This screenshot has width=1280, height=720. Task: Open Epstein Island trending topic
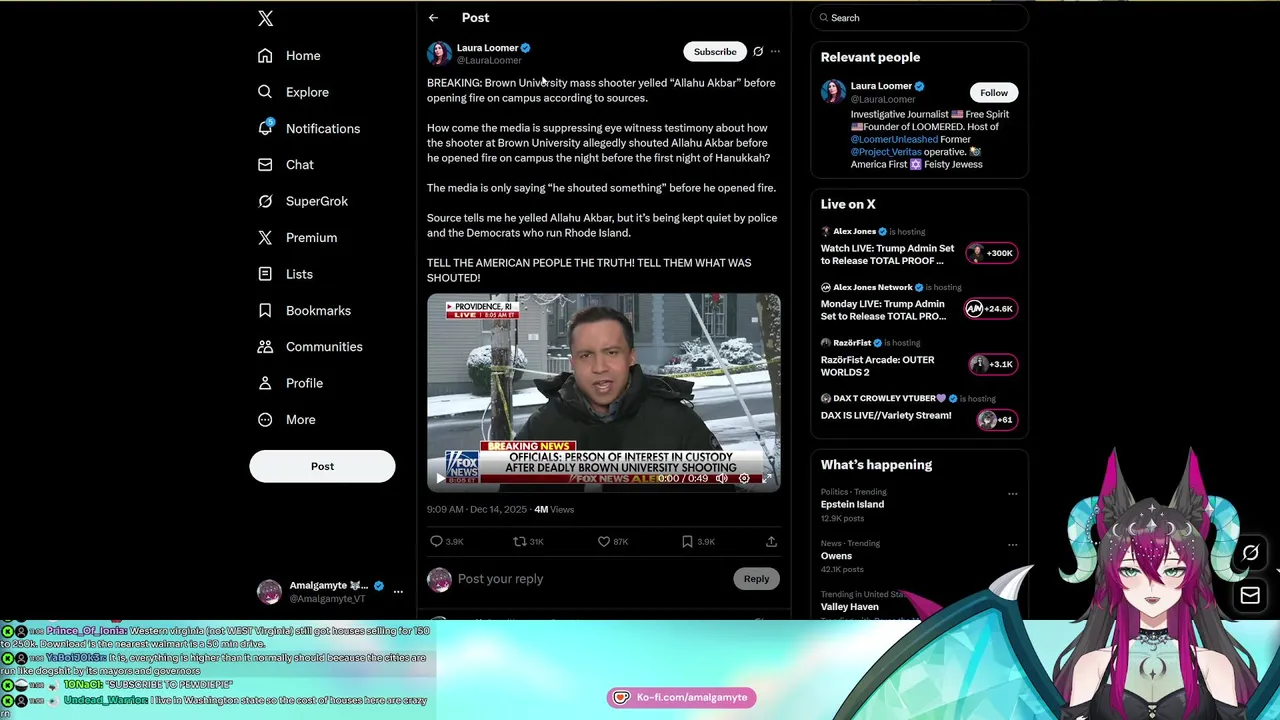coord(852,504)
